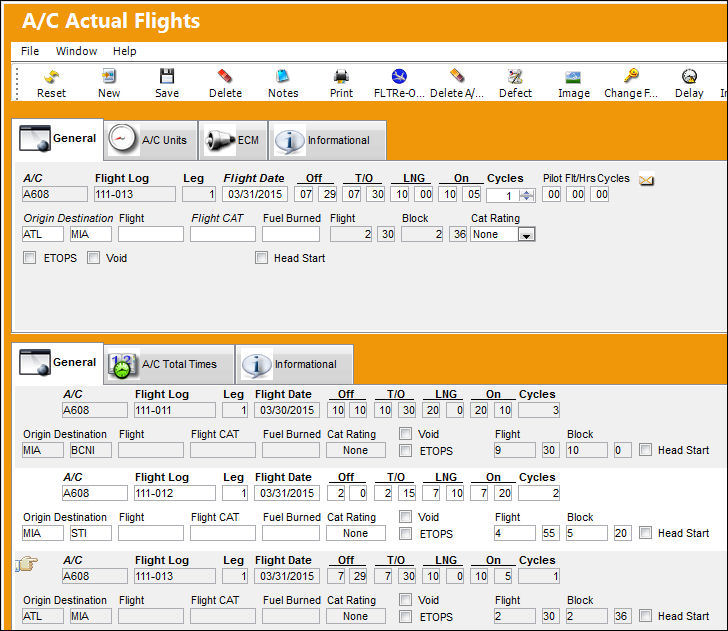Click destination STI in lower list
Viewport: 728px width, 631px height.
point(91,533)
